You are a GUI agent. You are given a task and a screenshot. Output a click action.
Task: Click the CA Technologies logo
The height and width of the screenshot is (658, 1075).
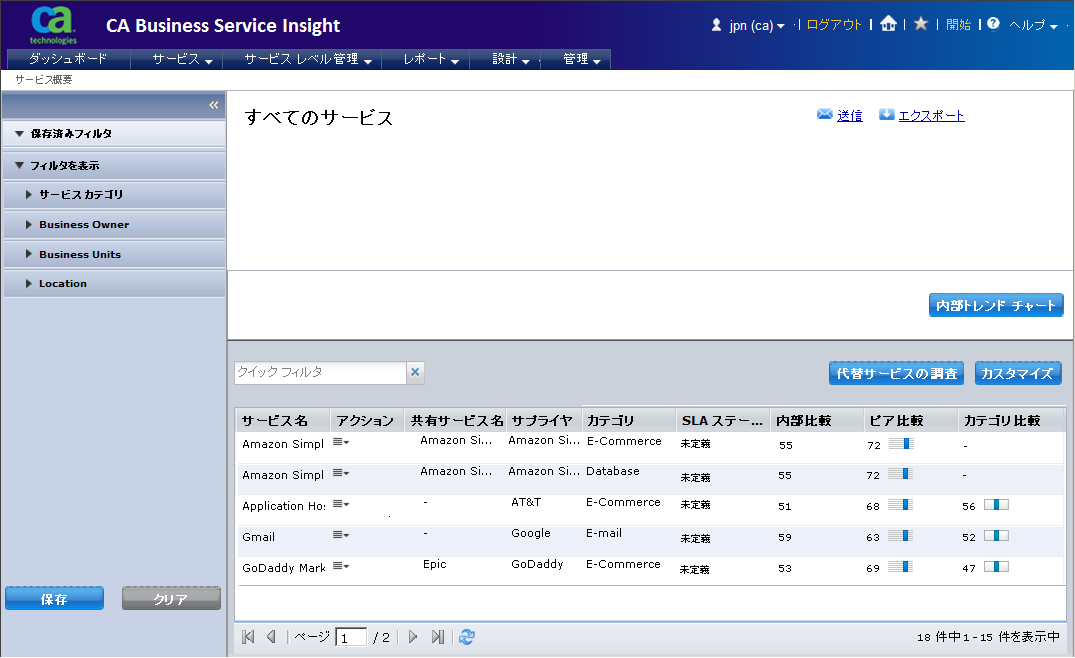[x=53, y=25]
